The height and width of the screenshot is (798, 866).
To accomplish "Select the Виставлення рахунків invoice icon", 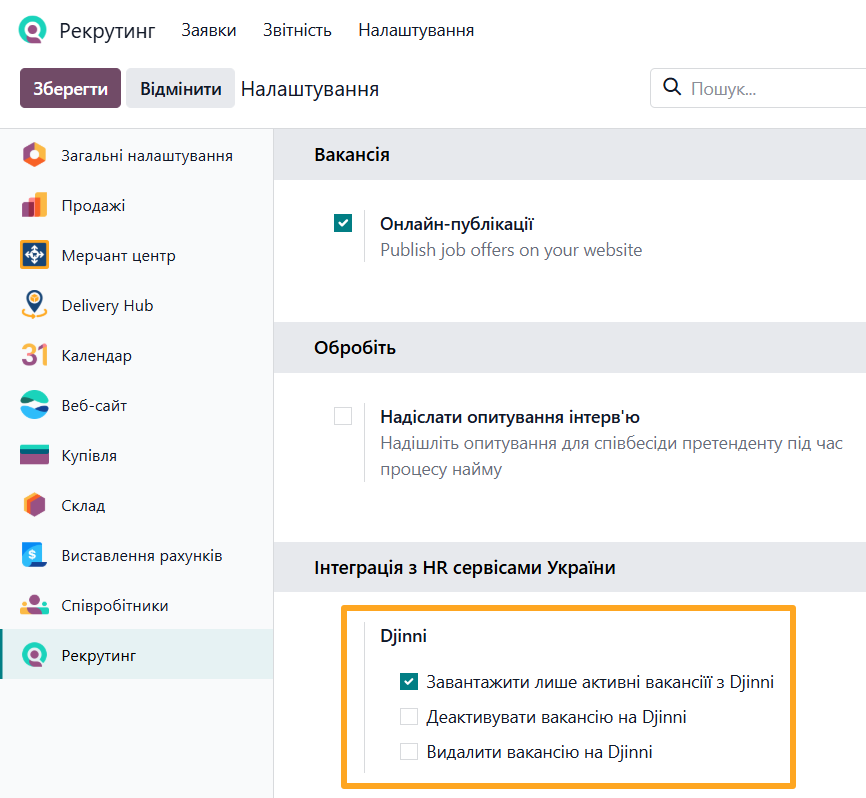I will point(34,555).
